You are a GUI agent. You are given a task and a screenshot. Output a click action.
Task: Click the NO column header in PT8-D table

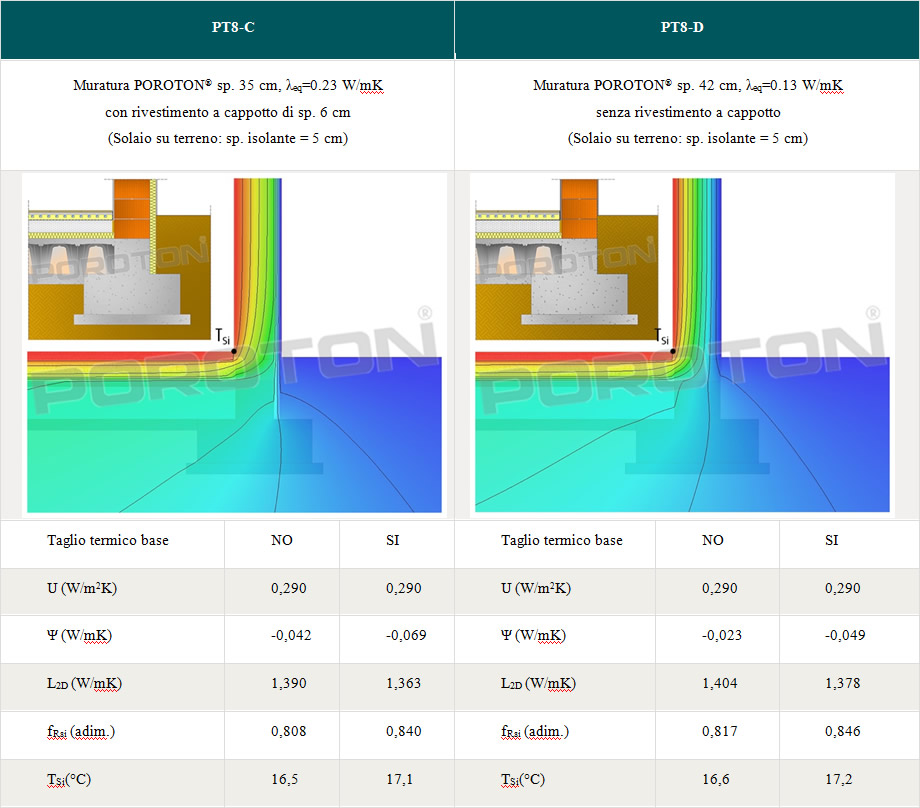(712, 540)
